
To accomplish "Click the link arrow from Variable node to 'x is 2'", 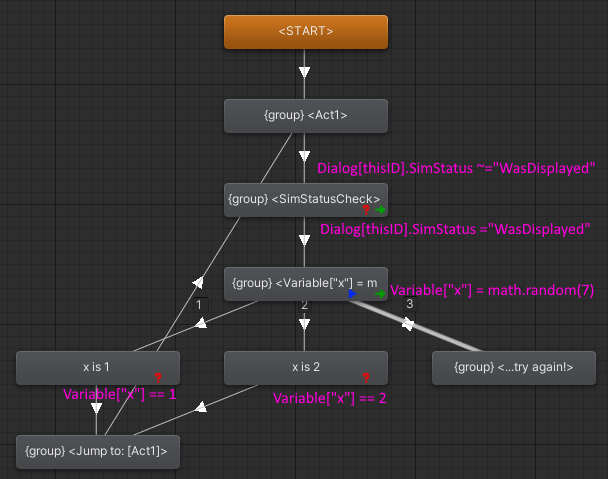I will pos(304,324).
